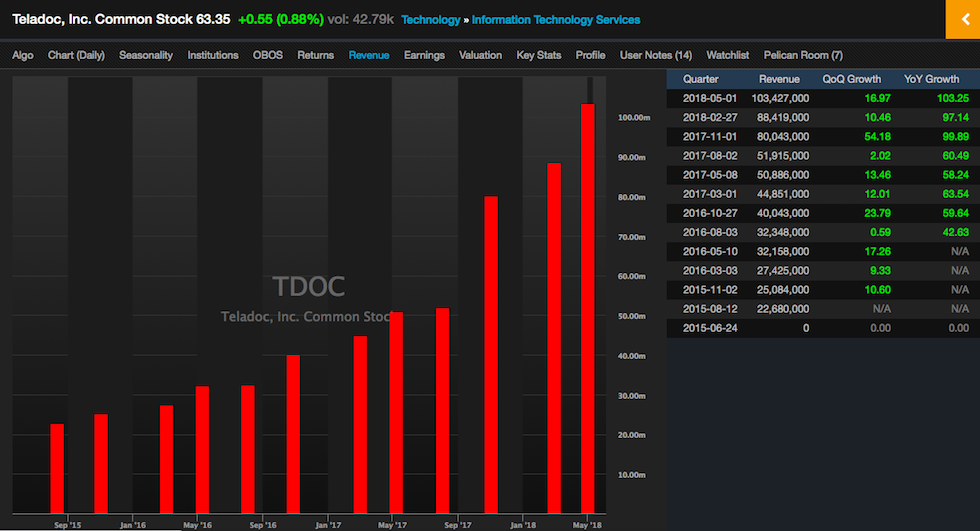Select the 2017-05-08 quarter date
The height and width of the screenshot is (531, 980).
point(710,175)
